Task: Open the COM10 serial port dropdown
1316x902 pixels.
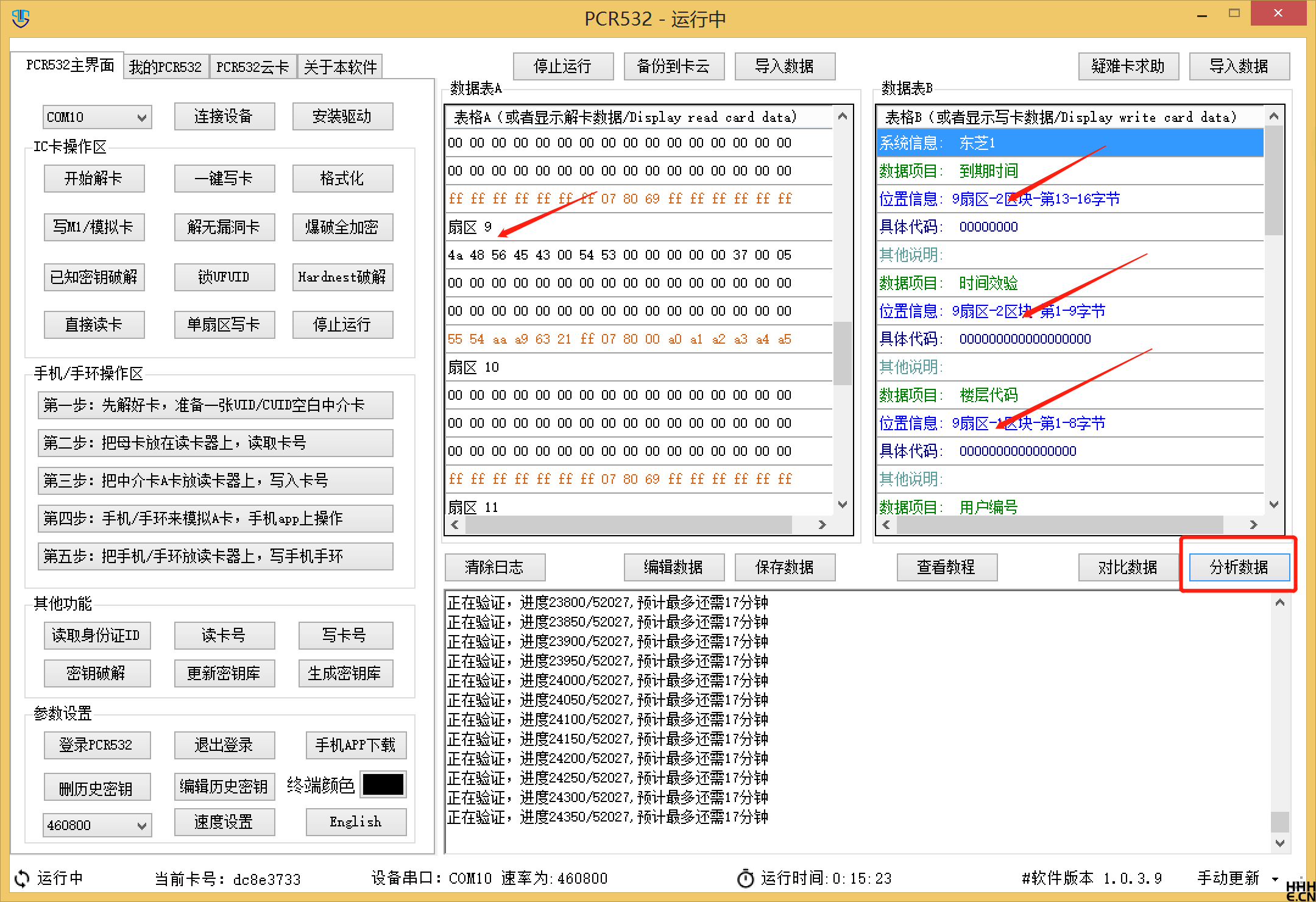Action: coord(142,116)
